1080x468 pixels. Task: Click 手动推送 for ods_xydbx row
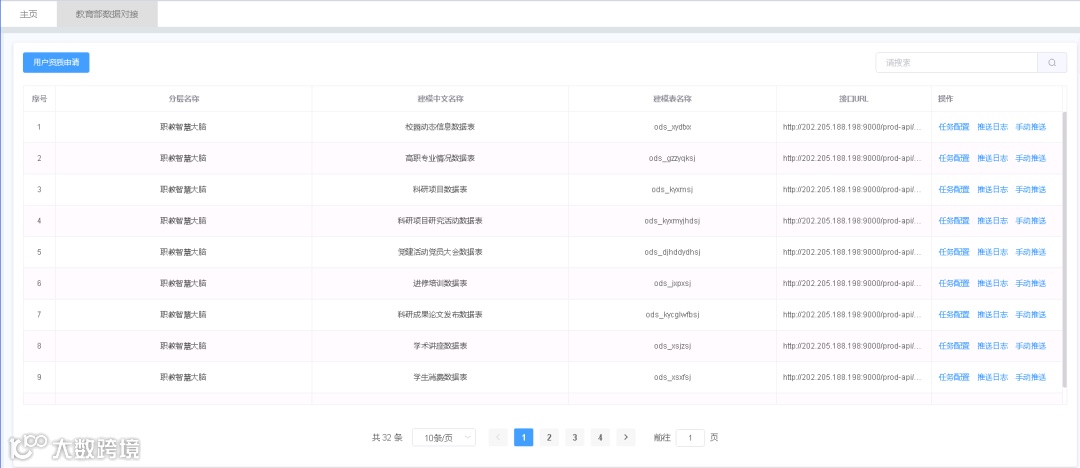(x=1030, y=127)
